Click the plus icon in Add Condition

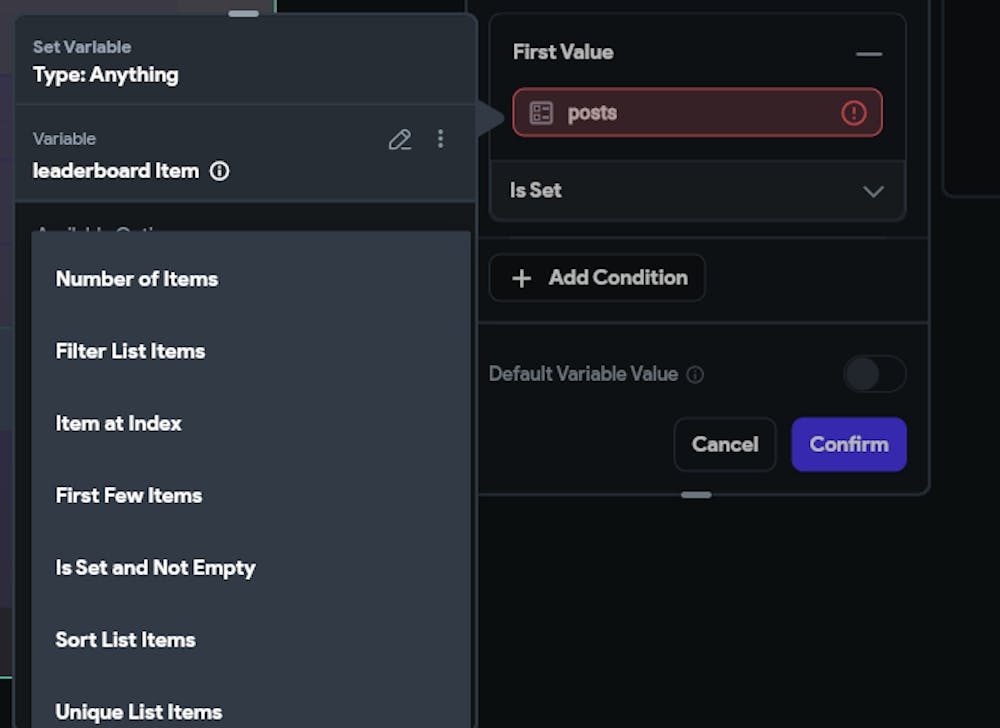point(522,278)
